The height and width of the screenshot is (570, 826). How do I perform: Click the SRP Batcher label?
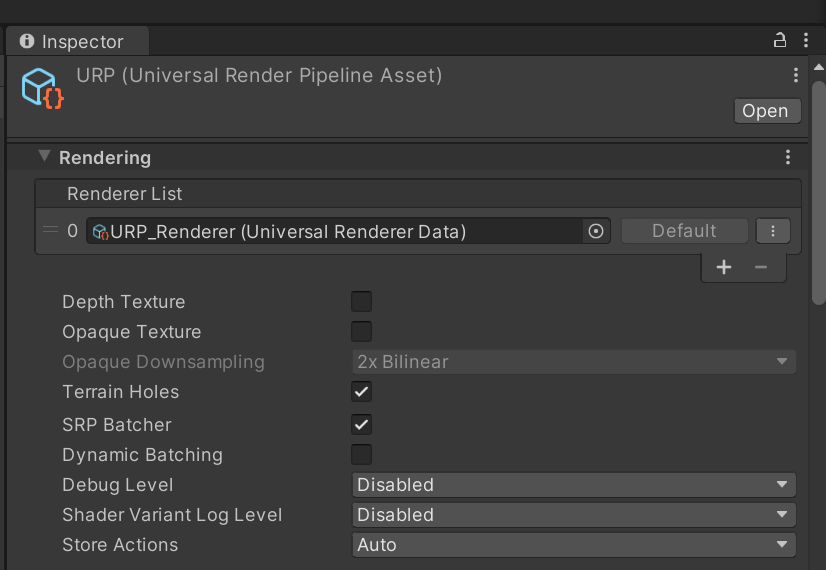[x=117, y=425]
